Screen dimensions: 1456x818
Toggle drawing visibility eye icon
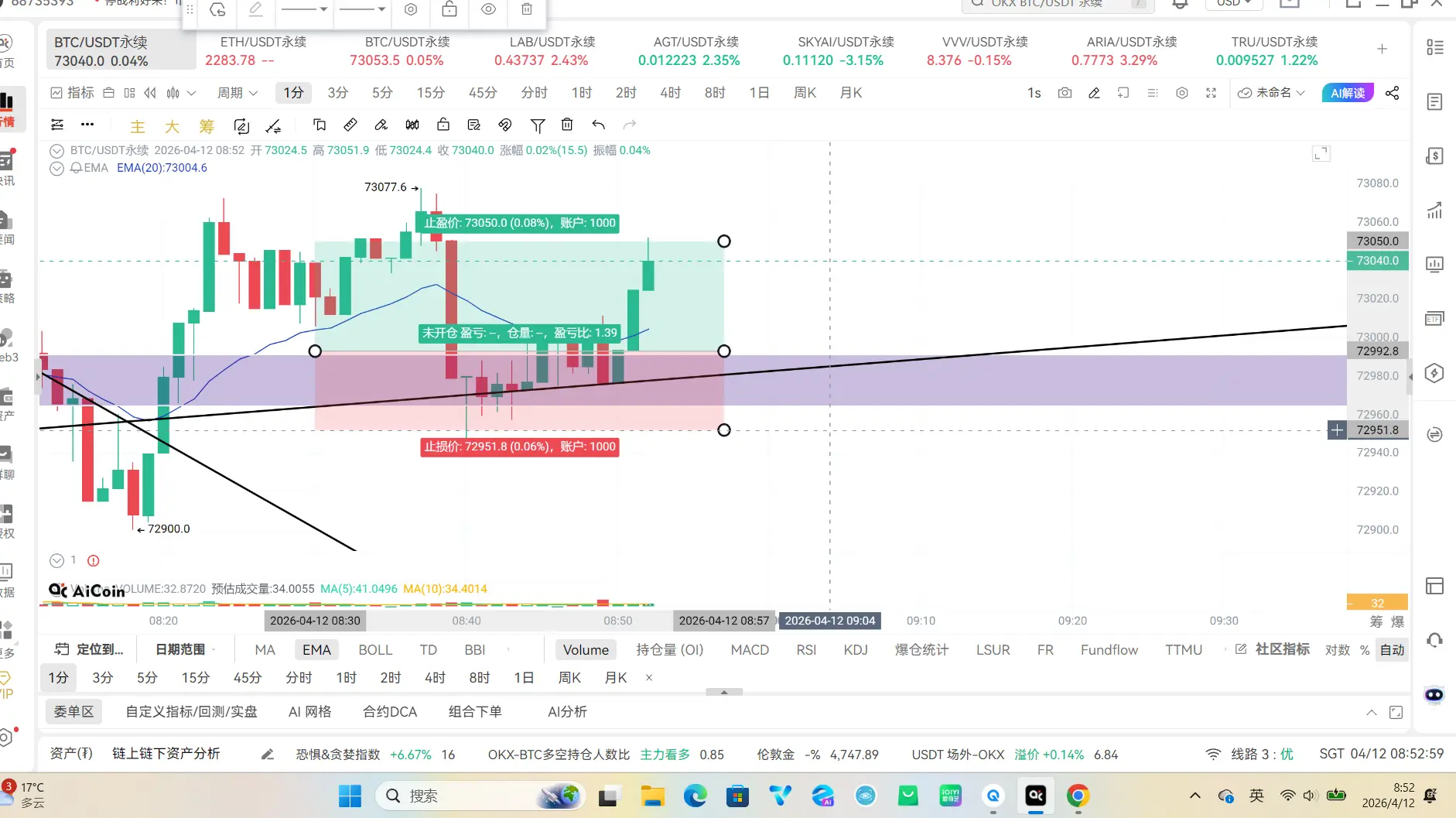click(488, 9)
